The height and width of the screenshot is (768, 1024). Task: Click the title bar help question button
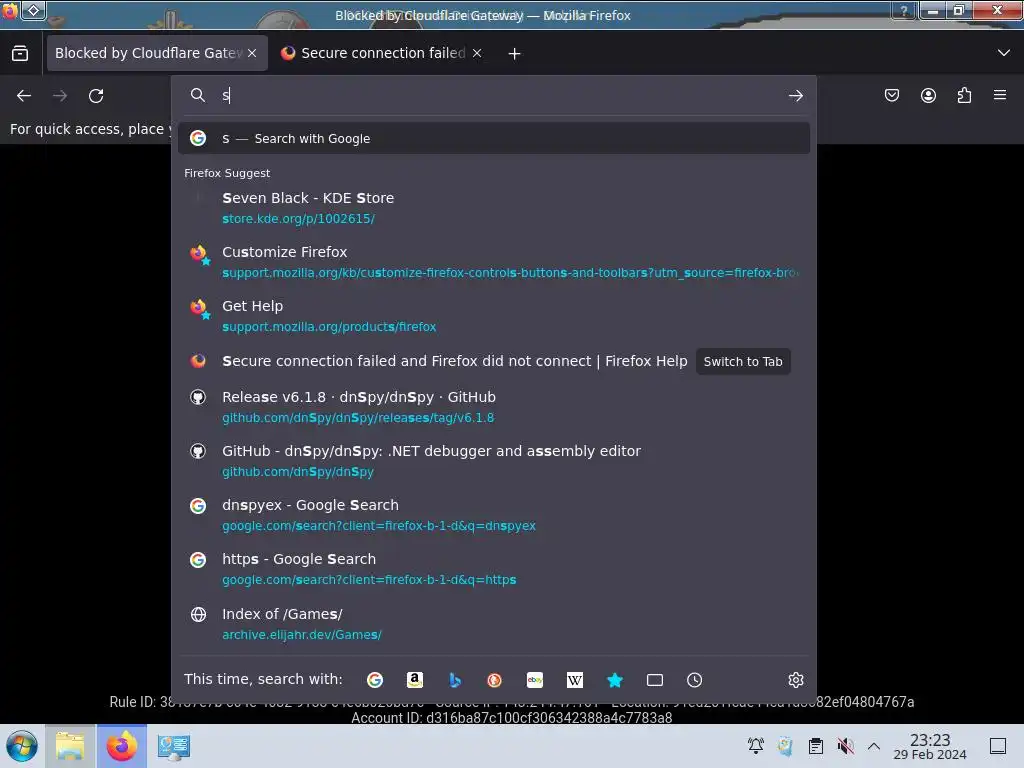[x=904, y=11]
